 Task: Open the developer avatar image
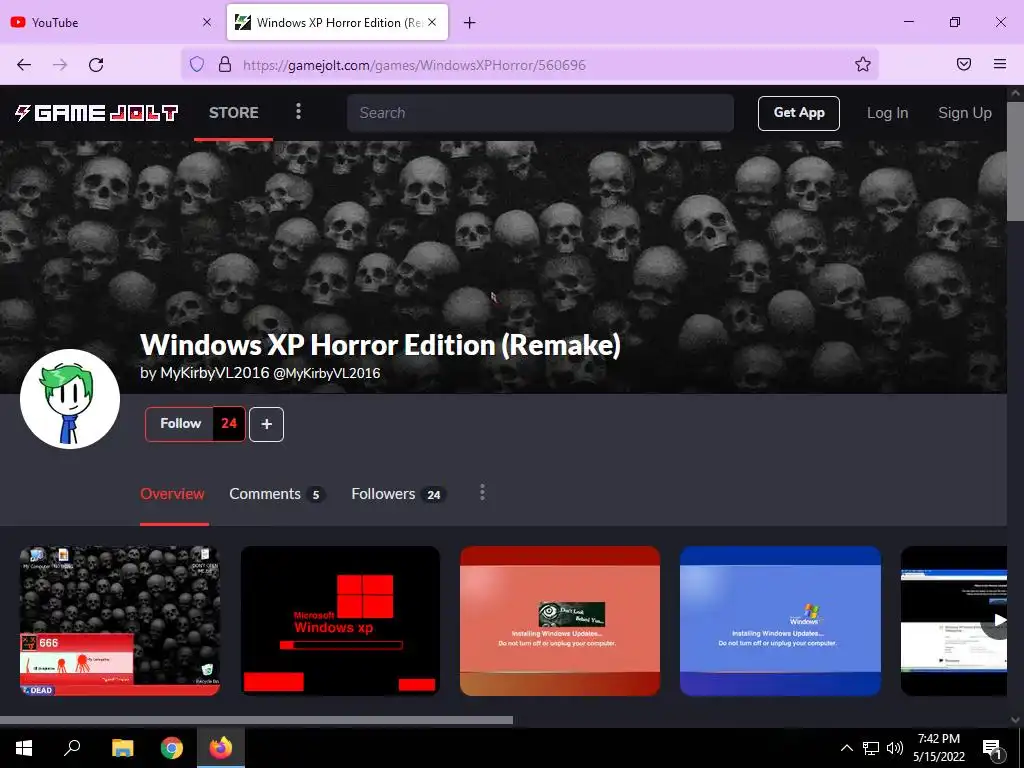click(70, 399)
